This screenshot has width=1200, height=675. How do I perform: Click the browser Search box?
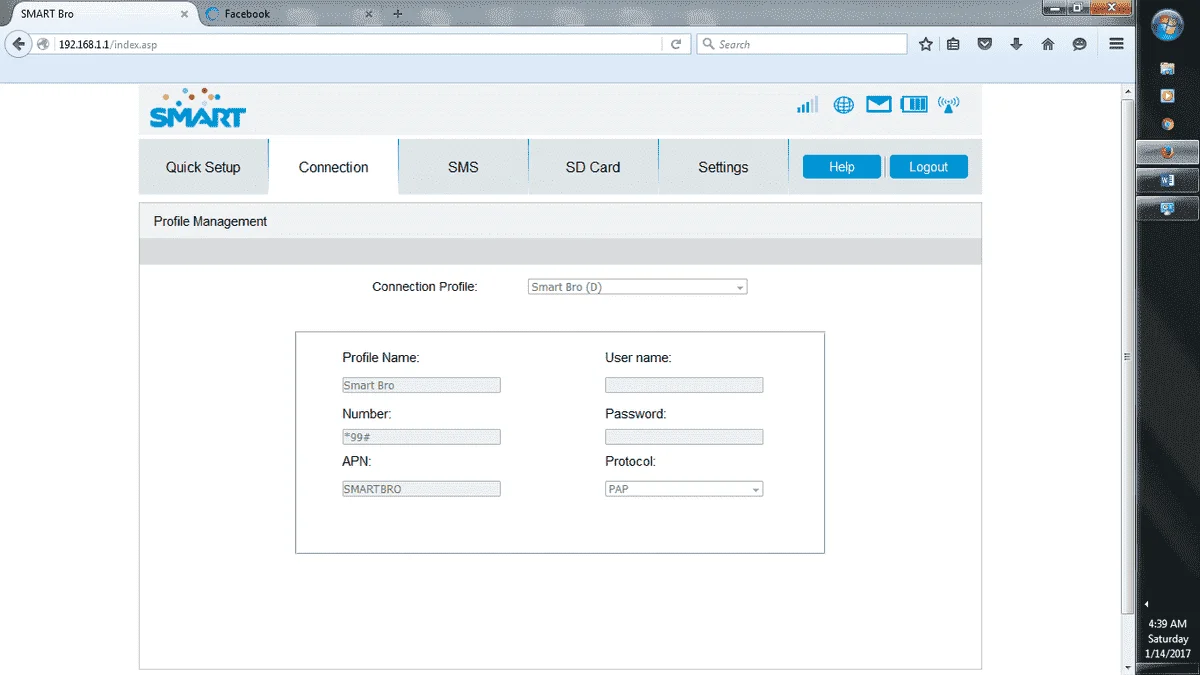pyautogui.click(x=802, y=44)
